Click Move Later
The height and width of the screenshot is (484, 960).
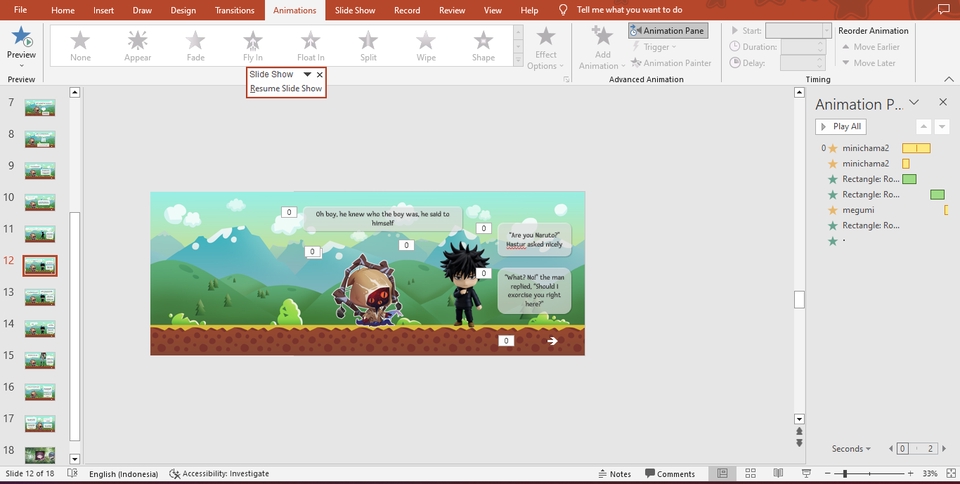pyautogui.click(x=869, y=62)
